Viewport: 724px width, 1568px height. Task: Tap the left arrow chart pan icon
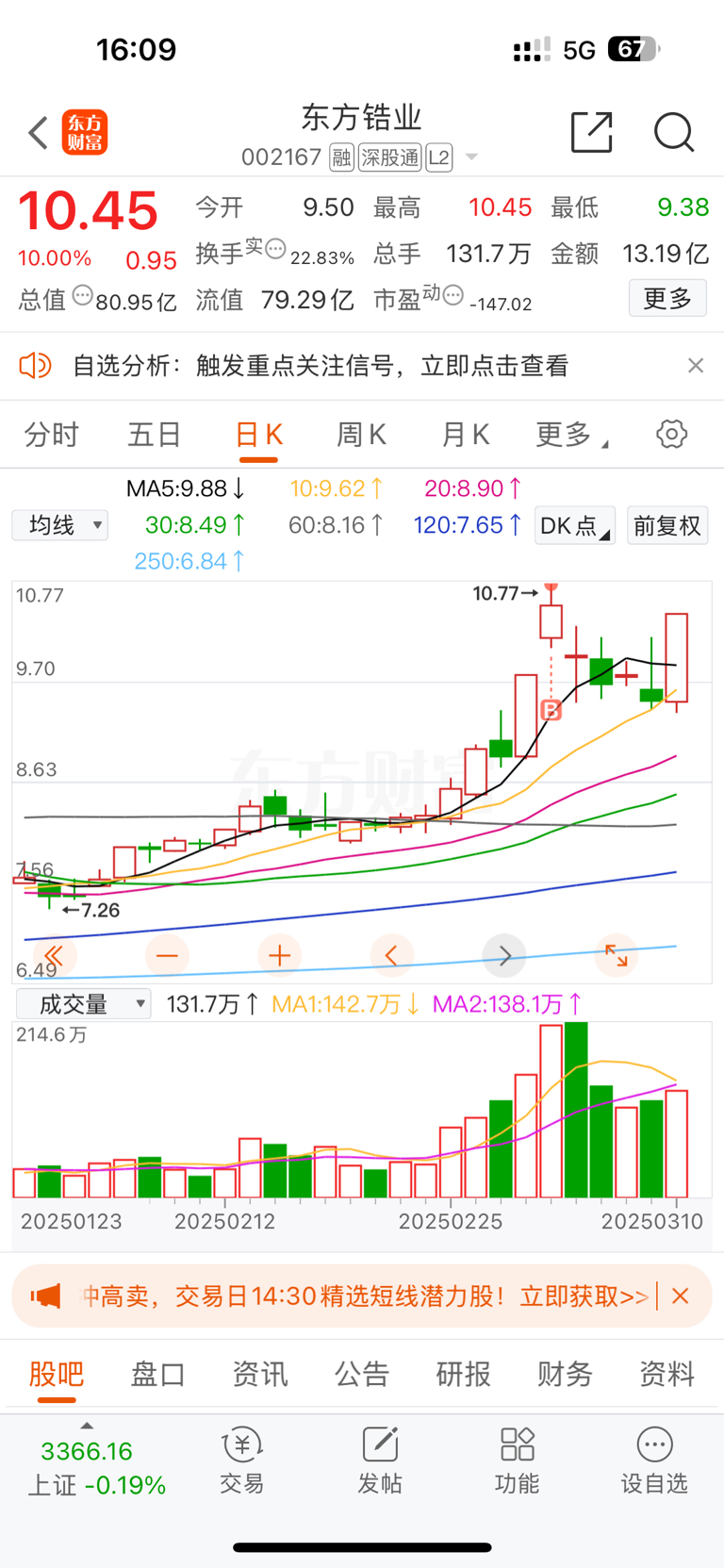pos(391,956)
